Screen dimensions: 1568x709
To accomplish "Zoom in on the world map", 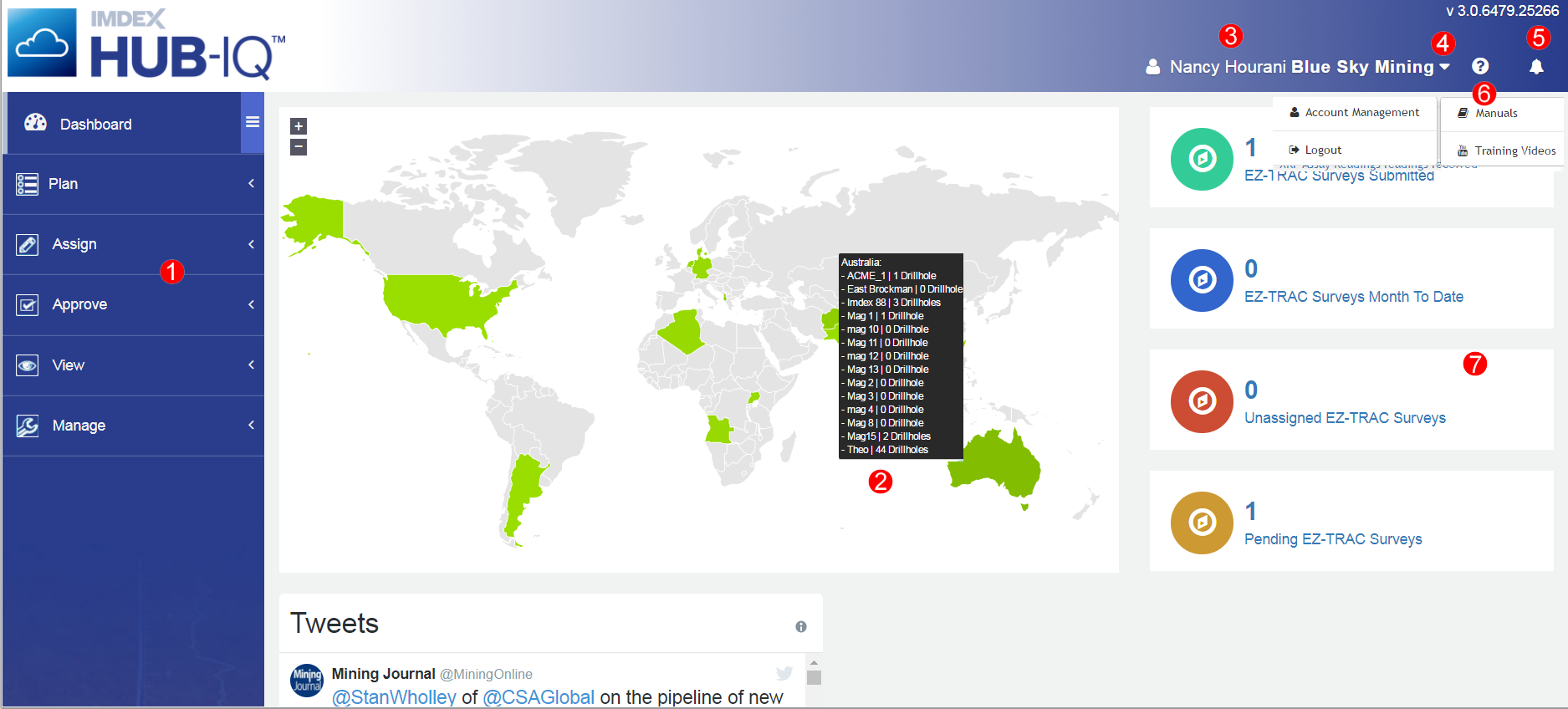I will 299,126.
